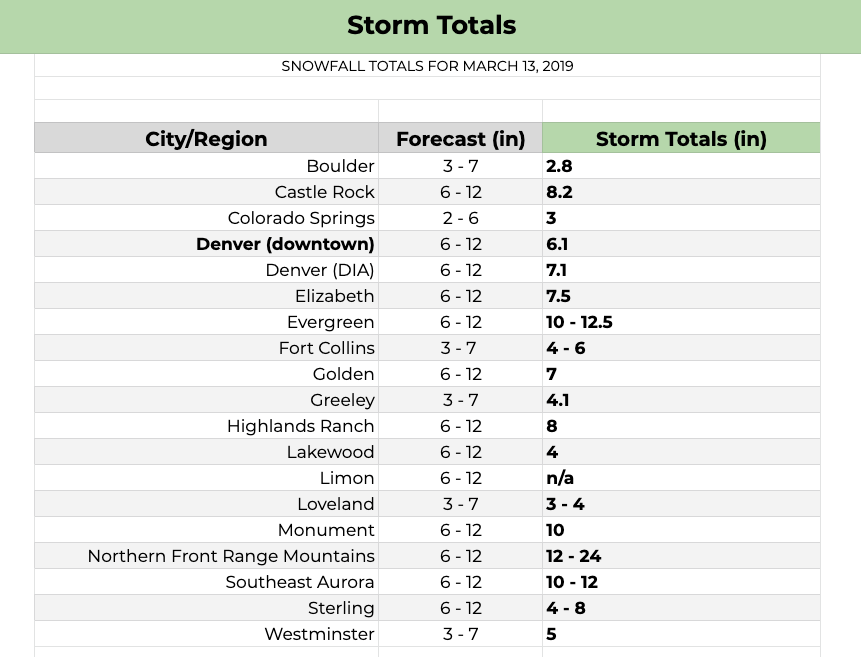Viewport: 861px width, 657px height.
Task: Select the Westminster storm total 5
Action: point(681,634)
